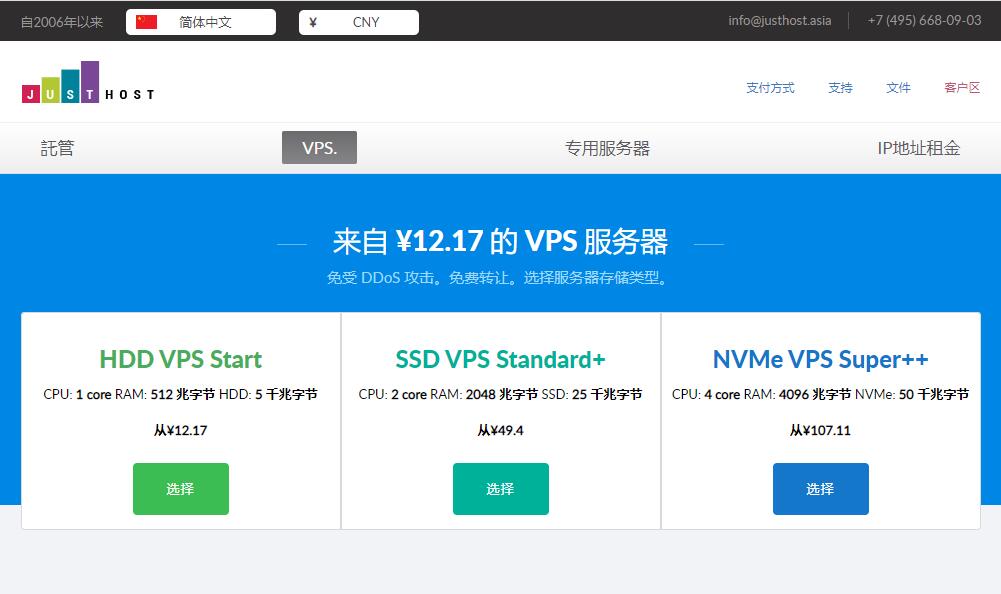Image resolution: width=1001 pixels, height=594 pixels.
Task: Click the 从¥49.4 price text
Action: pos(500,430)
